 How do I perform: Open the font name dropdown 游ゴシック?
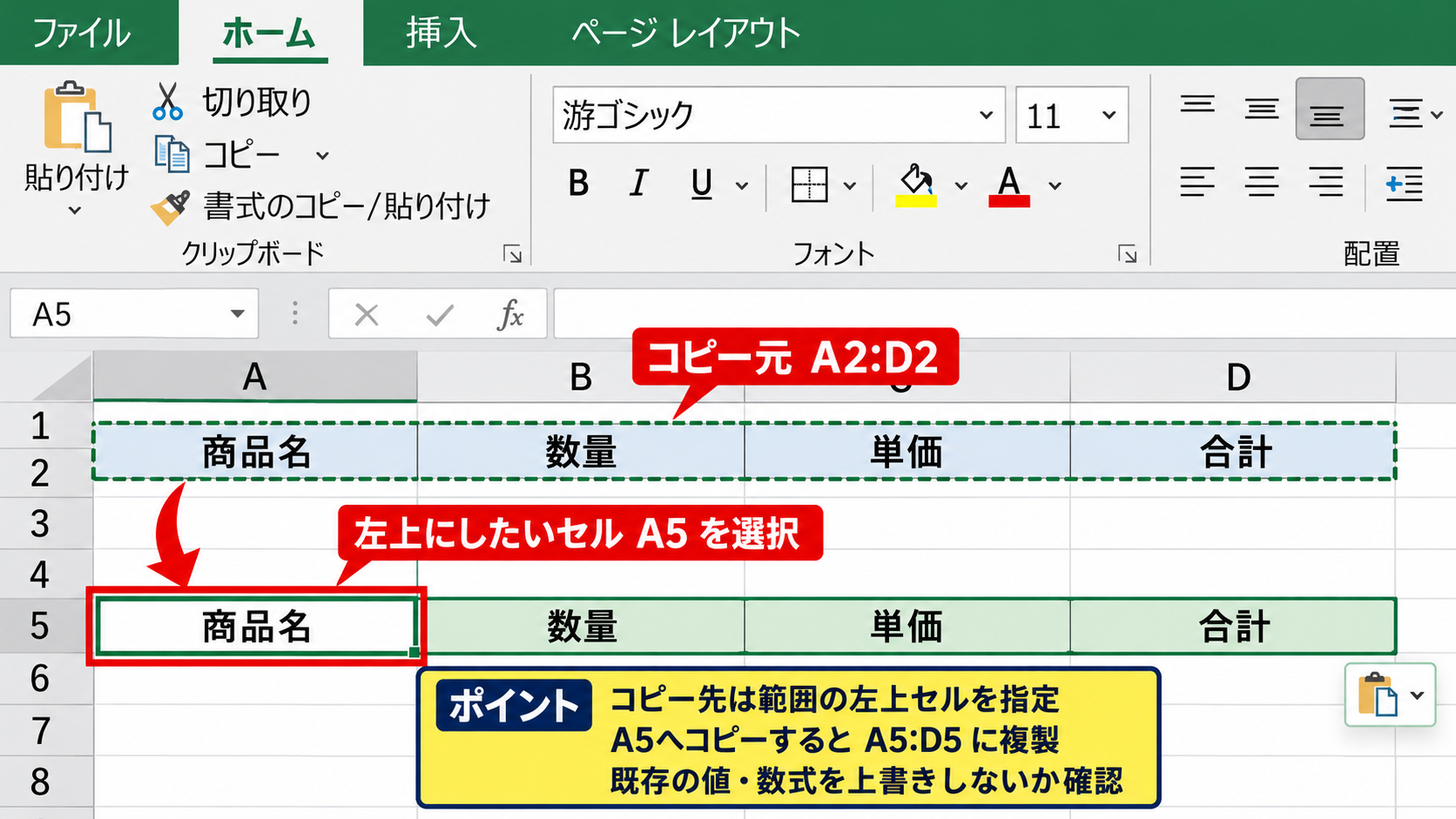coord(986,115)
